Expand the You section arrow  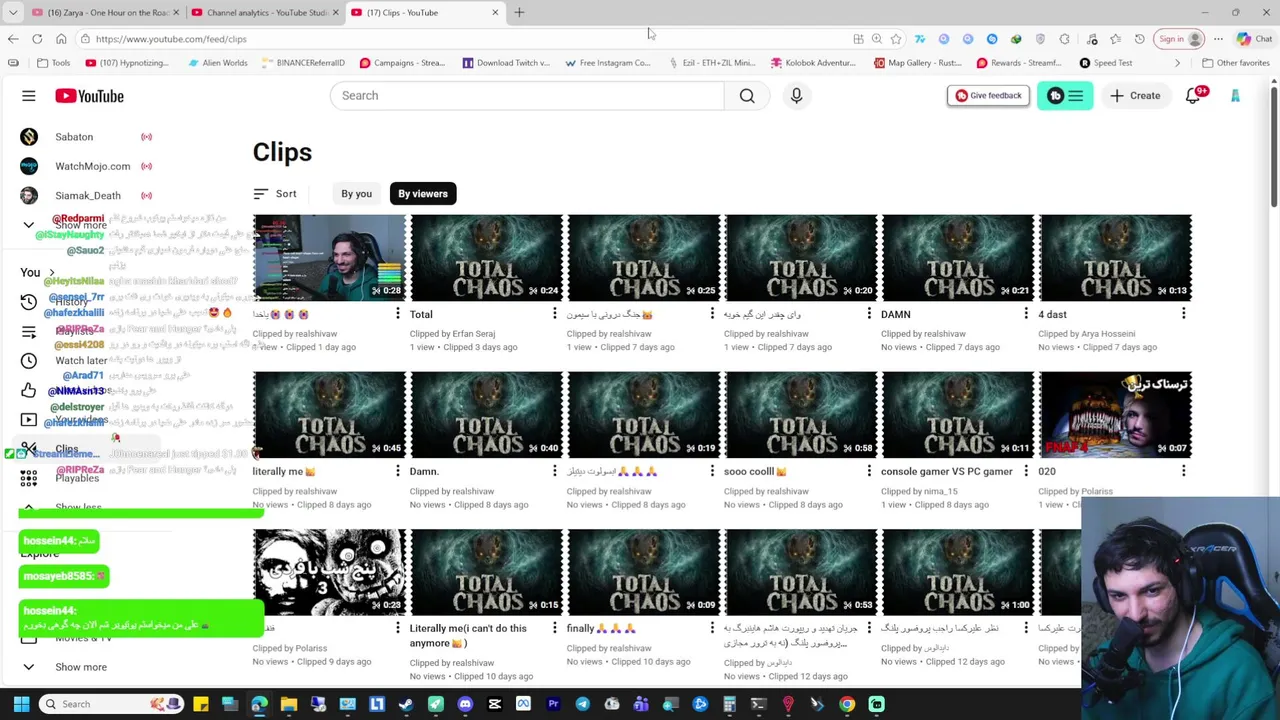[52, 272]
